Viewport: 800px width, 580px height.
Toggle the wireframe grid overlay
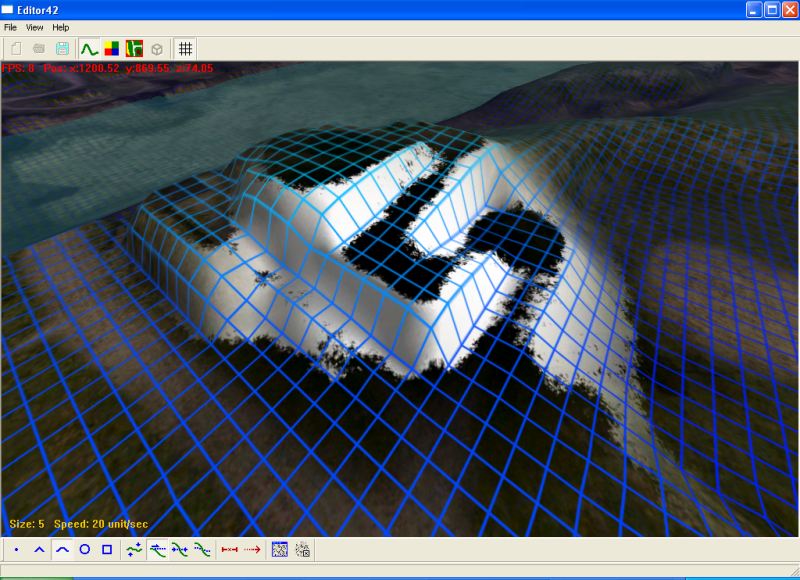coord(185,48)
